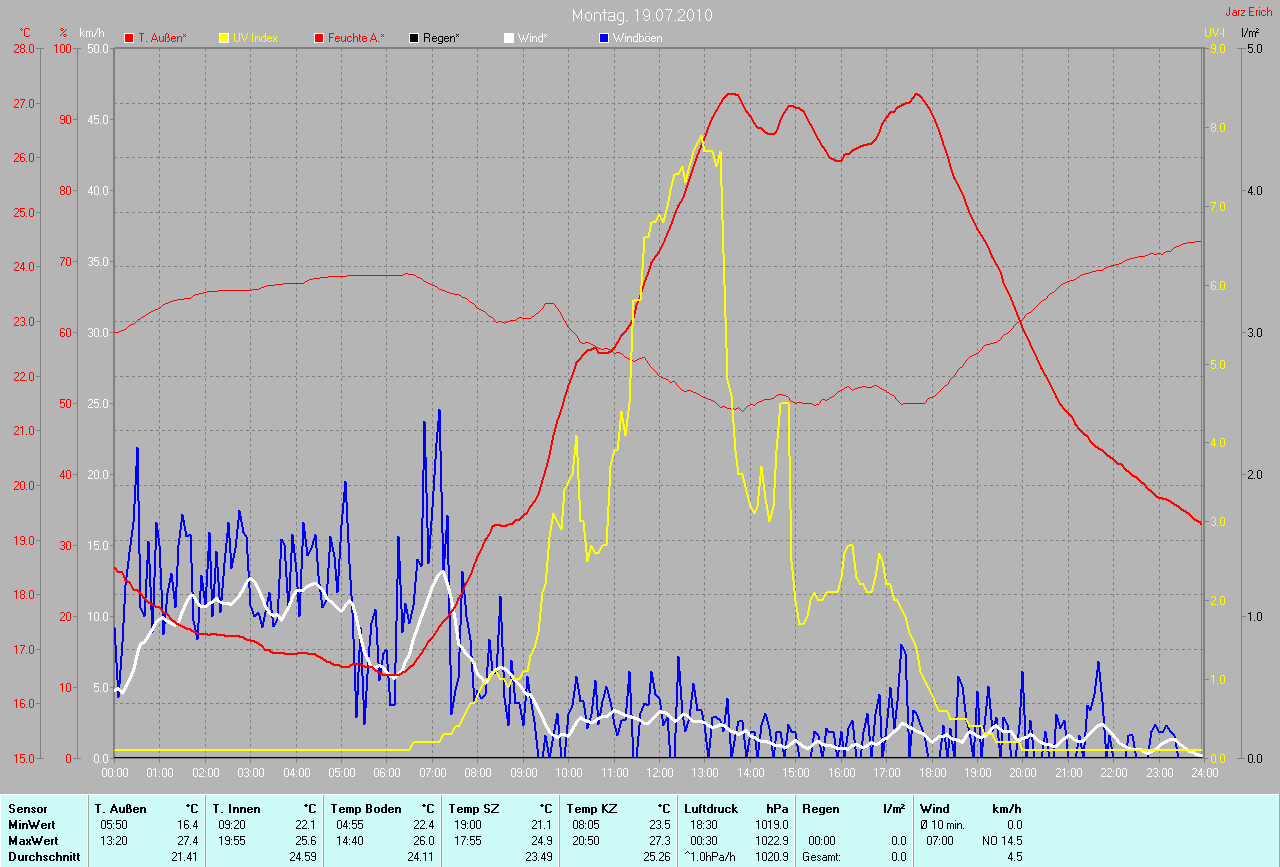Click the yellow UV Index legend swatch
This screenshot has height=867, width=1280.
coord(223,38)
